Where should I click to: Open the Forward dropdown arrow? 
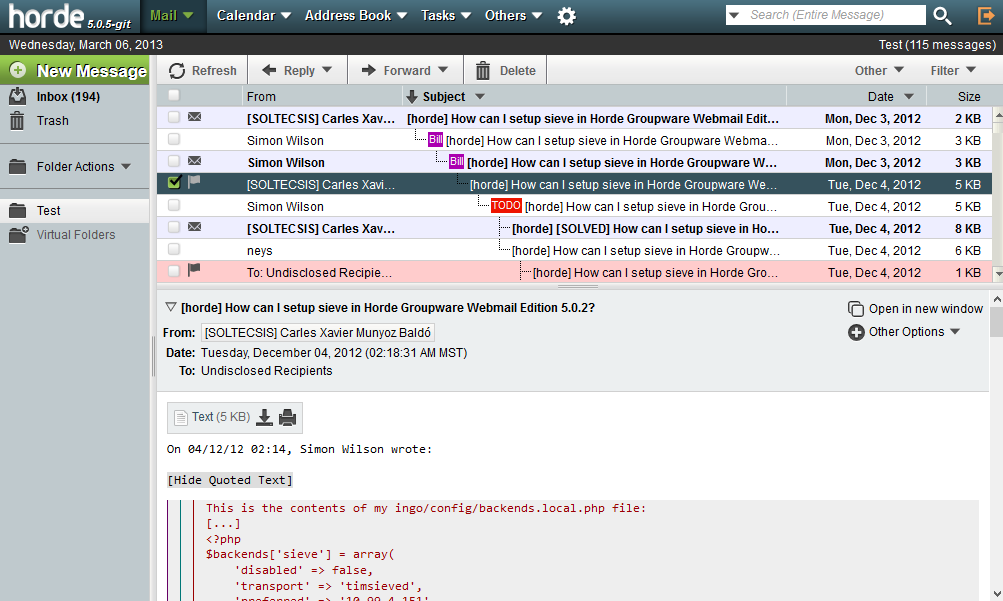click(443, 70)
